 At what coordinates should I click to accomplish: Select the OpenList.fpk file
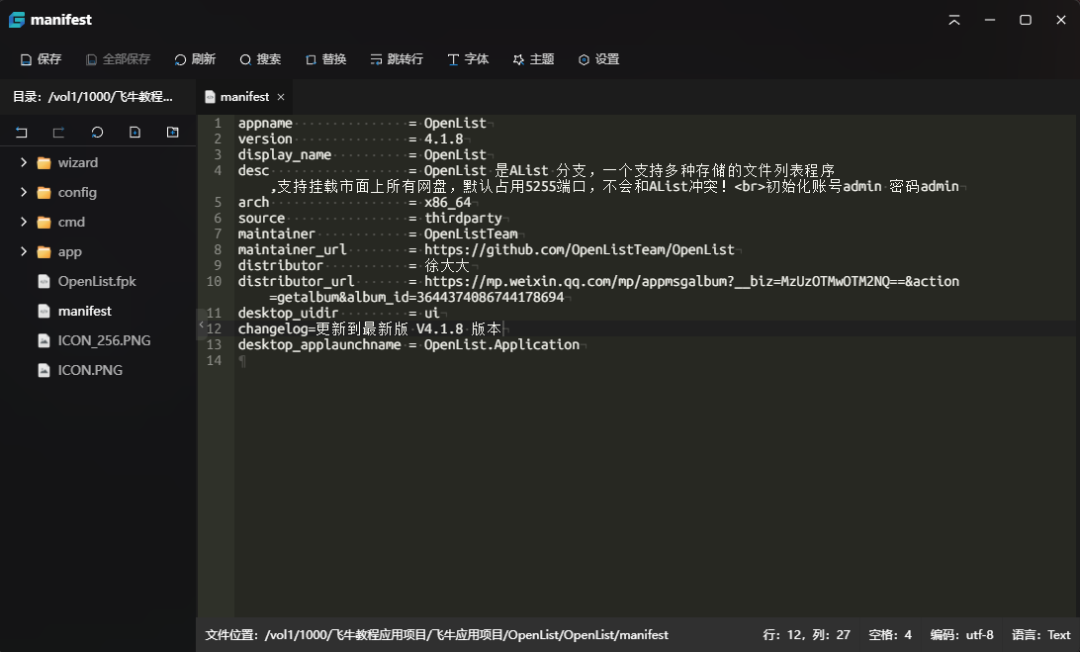(96, 281)
